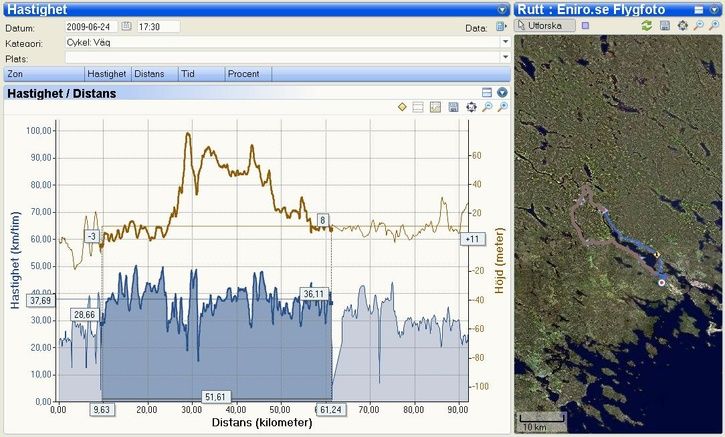Click the chart save image icon
The width and height of the screenshot is (725, 437).
[x=453, y=107]
